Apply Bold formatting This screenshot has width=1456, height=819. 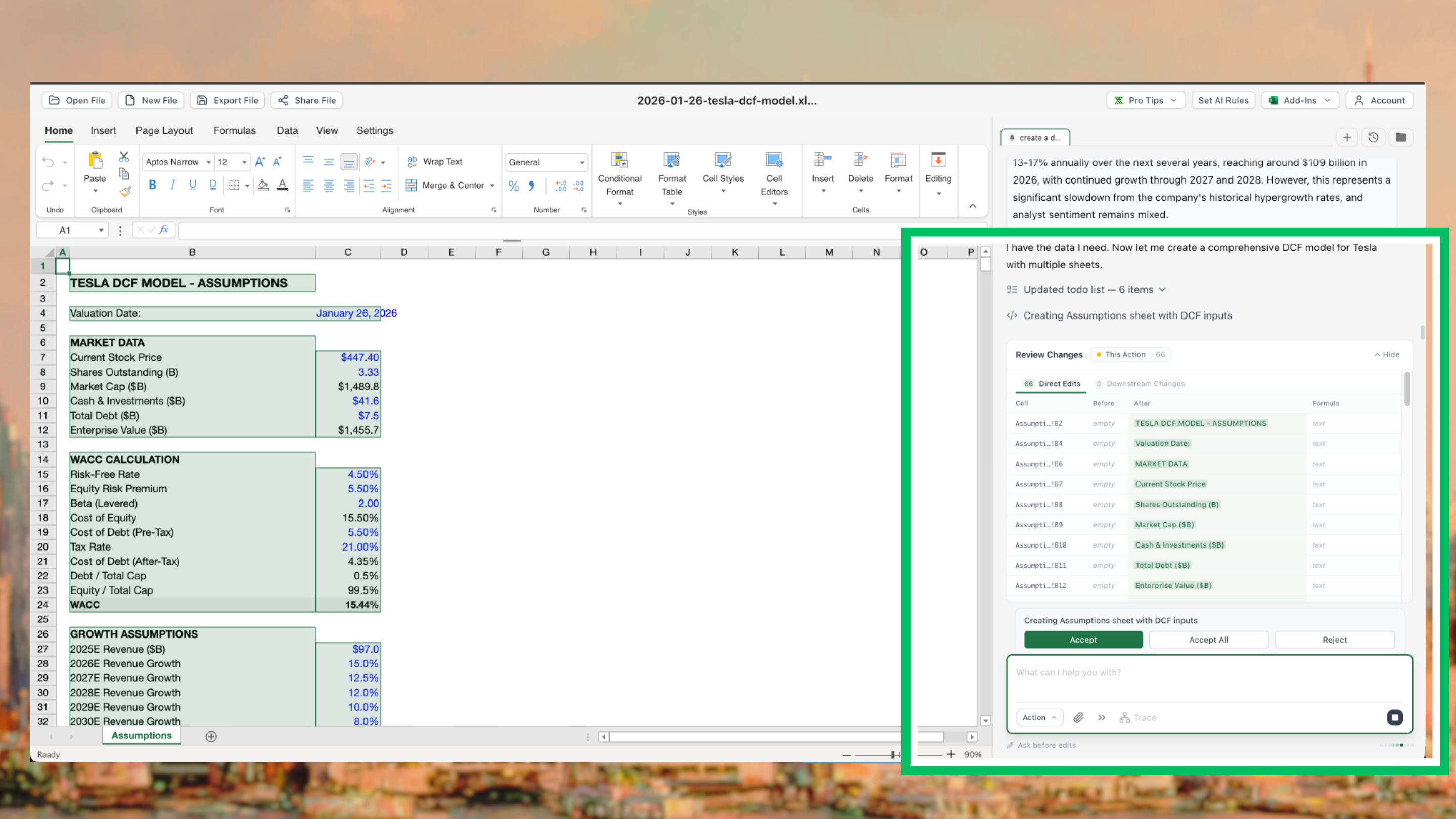pos(152,185)
